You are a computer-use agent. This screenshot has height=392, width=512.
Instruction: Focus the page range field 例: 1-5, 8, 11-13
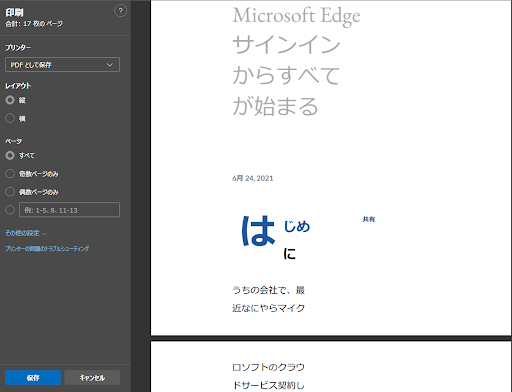pos(69,210)
